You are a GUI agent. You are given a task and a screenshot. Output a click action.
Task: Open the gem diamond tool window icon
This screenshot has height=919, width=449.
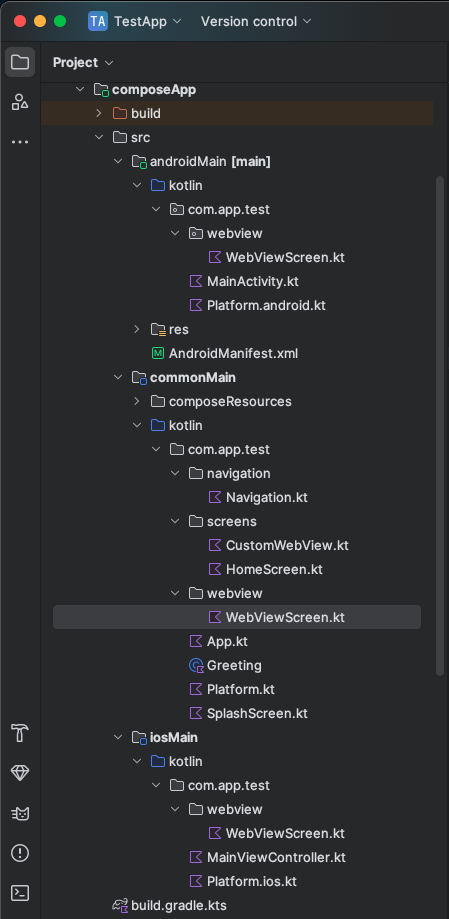pos(20,773)
